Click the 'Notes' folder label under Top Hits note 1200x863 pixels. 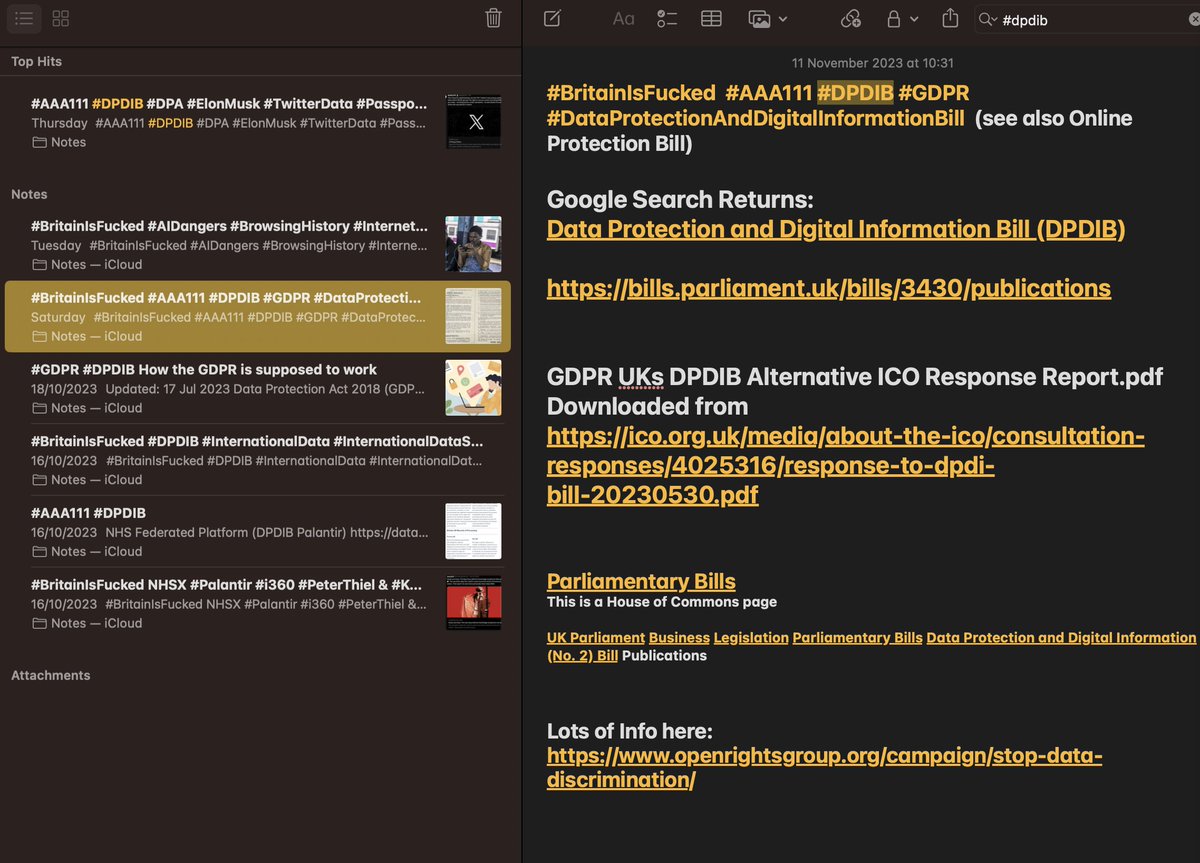pyautogui.click(x=68, y=142)
